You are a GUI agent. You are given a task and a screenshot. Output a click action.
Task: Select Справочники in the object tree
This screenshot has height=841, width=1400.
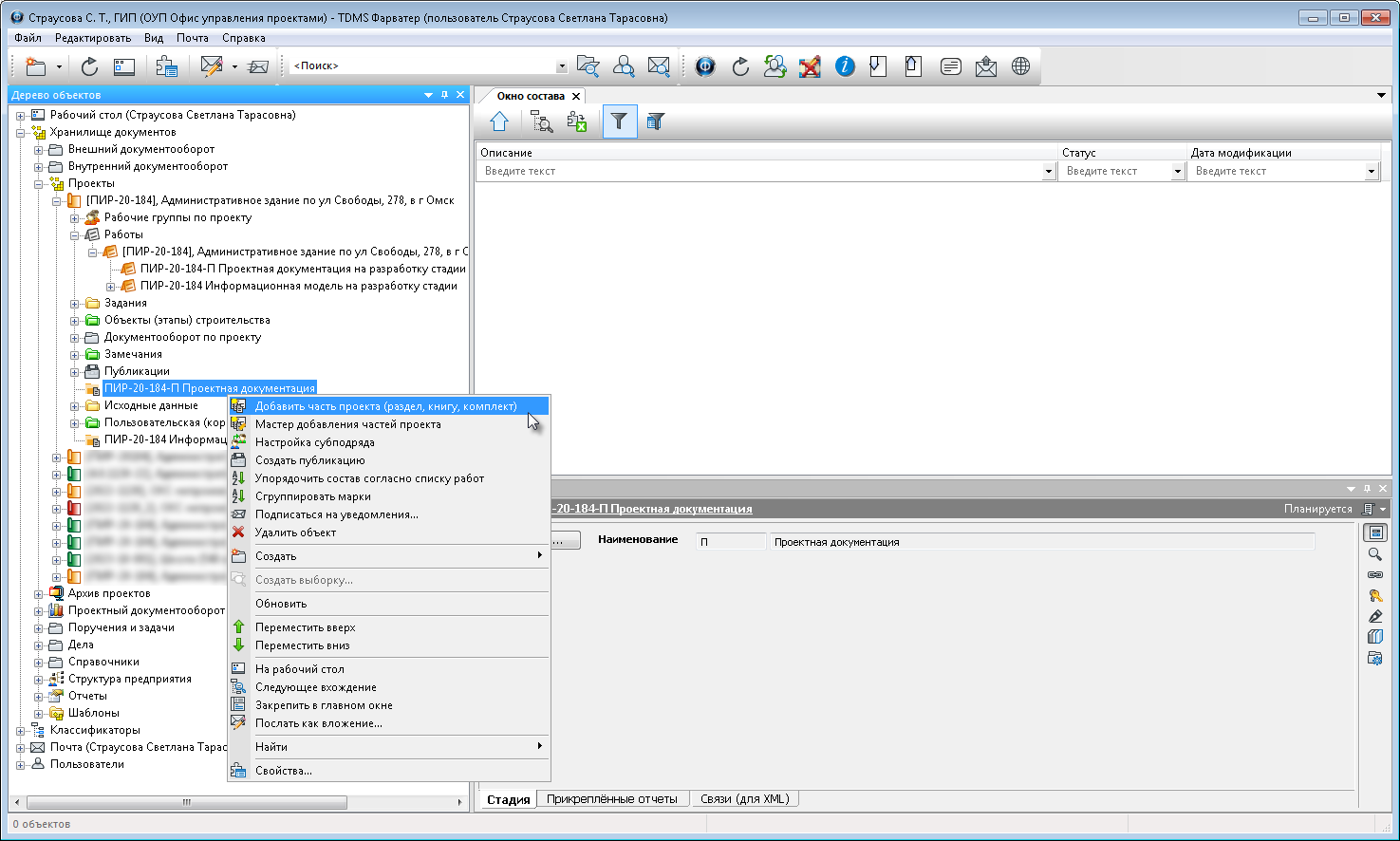tap(103, 662)
